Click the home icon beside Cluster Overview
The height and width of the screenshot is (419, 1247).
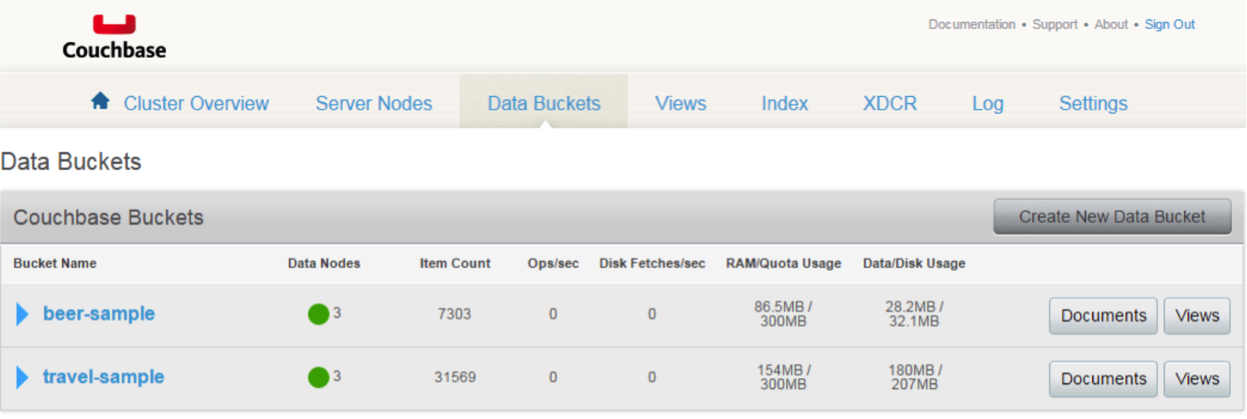(x=100, y=101)
